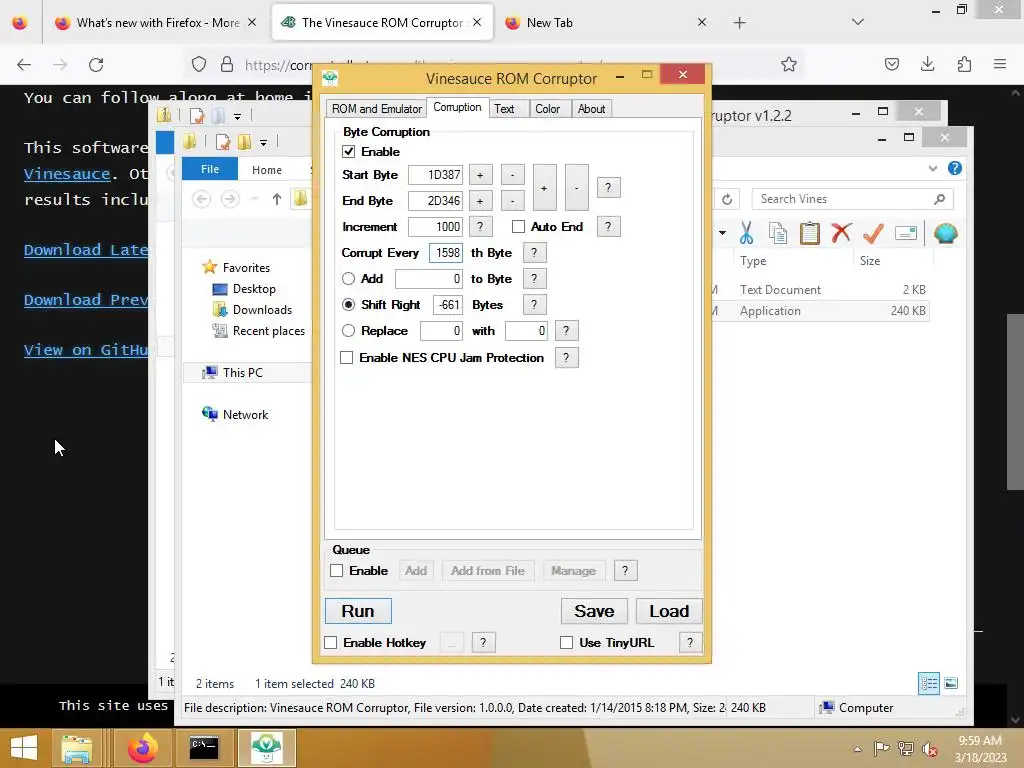Switch Explorer to details view icon
1024x768 pixels.
929,684
